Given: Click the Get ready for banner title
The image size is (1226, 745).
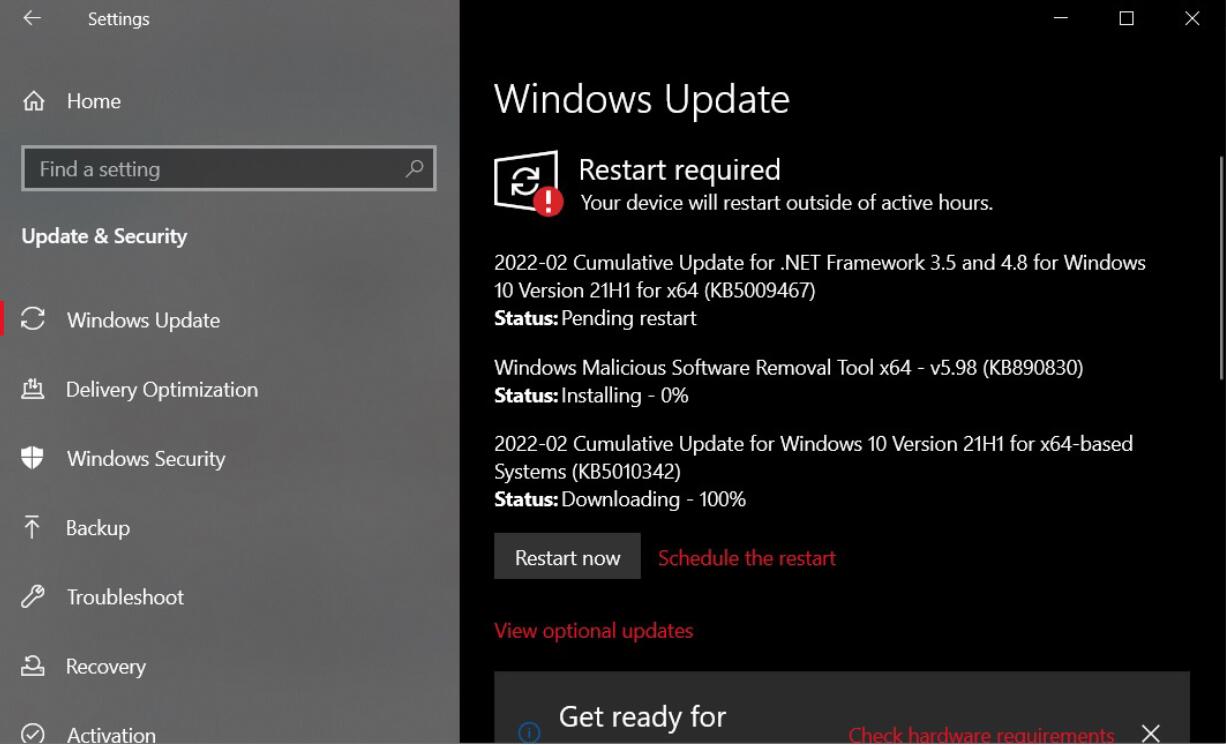Looking at the screenshot, I should click(642, 717).
